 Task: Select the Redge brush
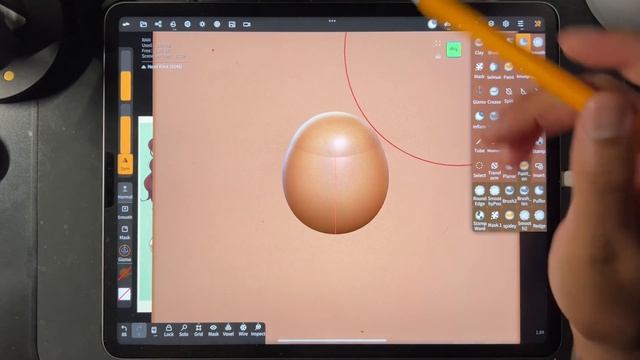click(x=539, y=220)
